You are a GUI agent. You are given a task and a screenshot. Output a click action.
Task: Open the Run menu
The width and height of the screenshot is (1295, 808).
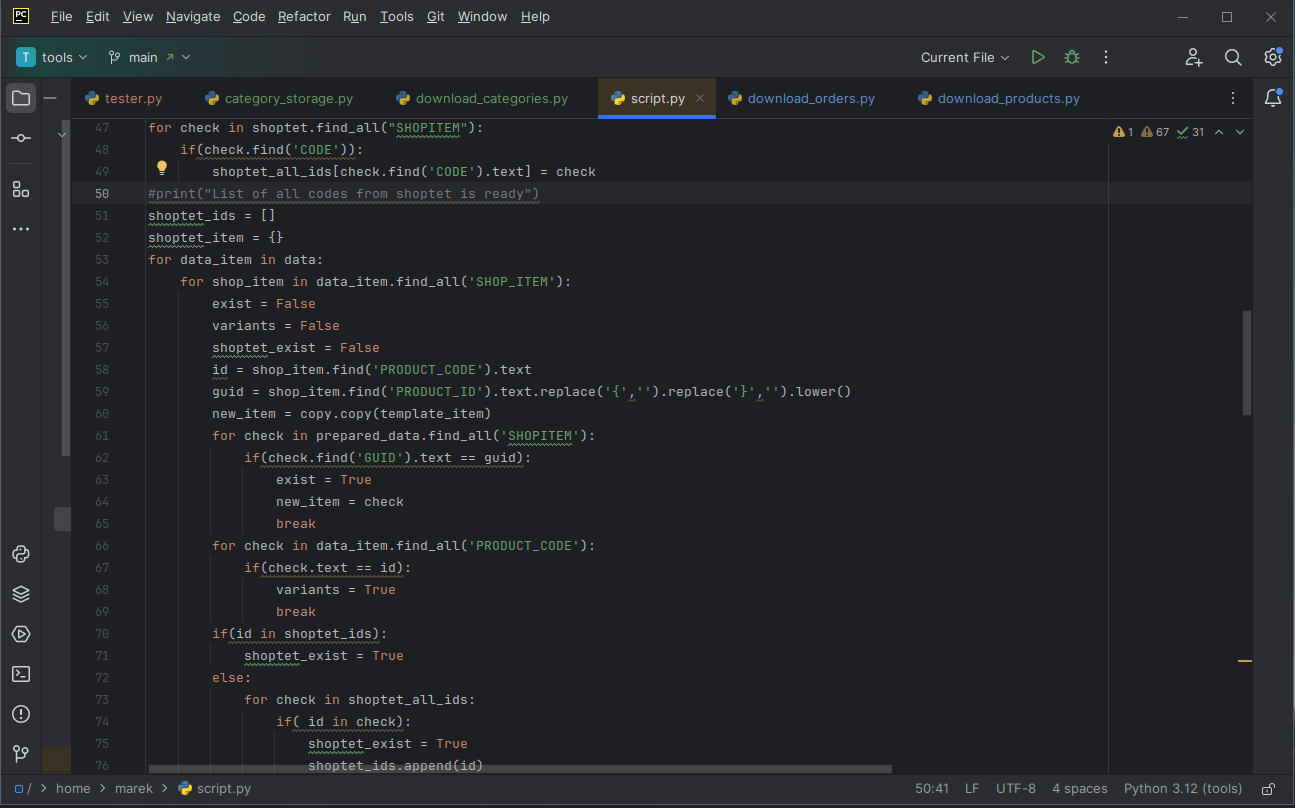(x=354, y=17)
